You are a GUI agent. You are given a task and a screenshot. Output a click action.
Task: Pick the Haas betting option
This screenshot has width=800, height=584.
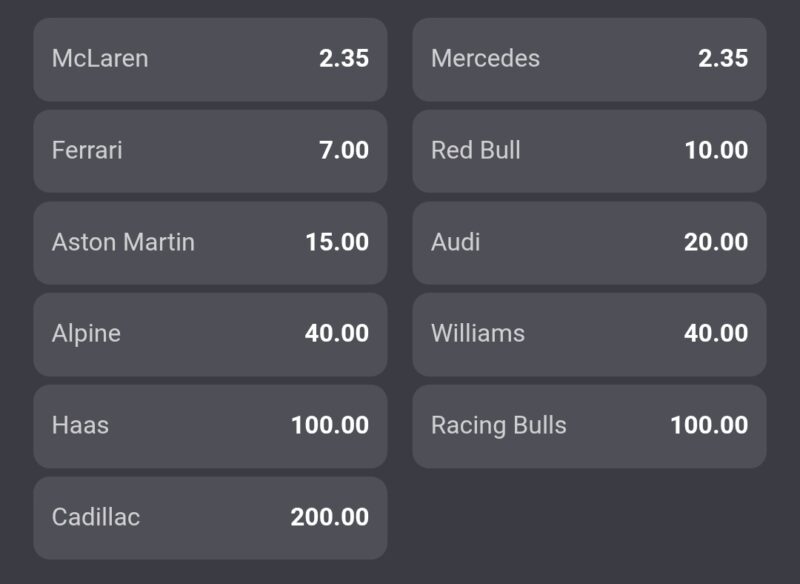coord(210,426)
